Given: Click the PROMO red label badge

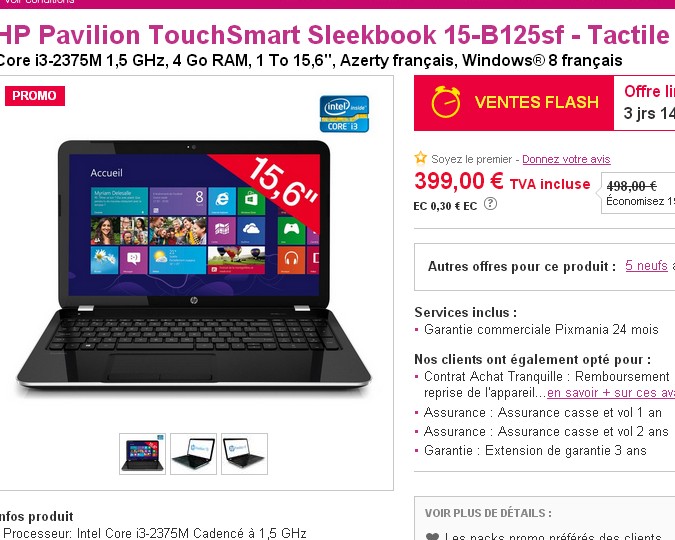Looking at the screenshot, I should tap(35, 96).
